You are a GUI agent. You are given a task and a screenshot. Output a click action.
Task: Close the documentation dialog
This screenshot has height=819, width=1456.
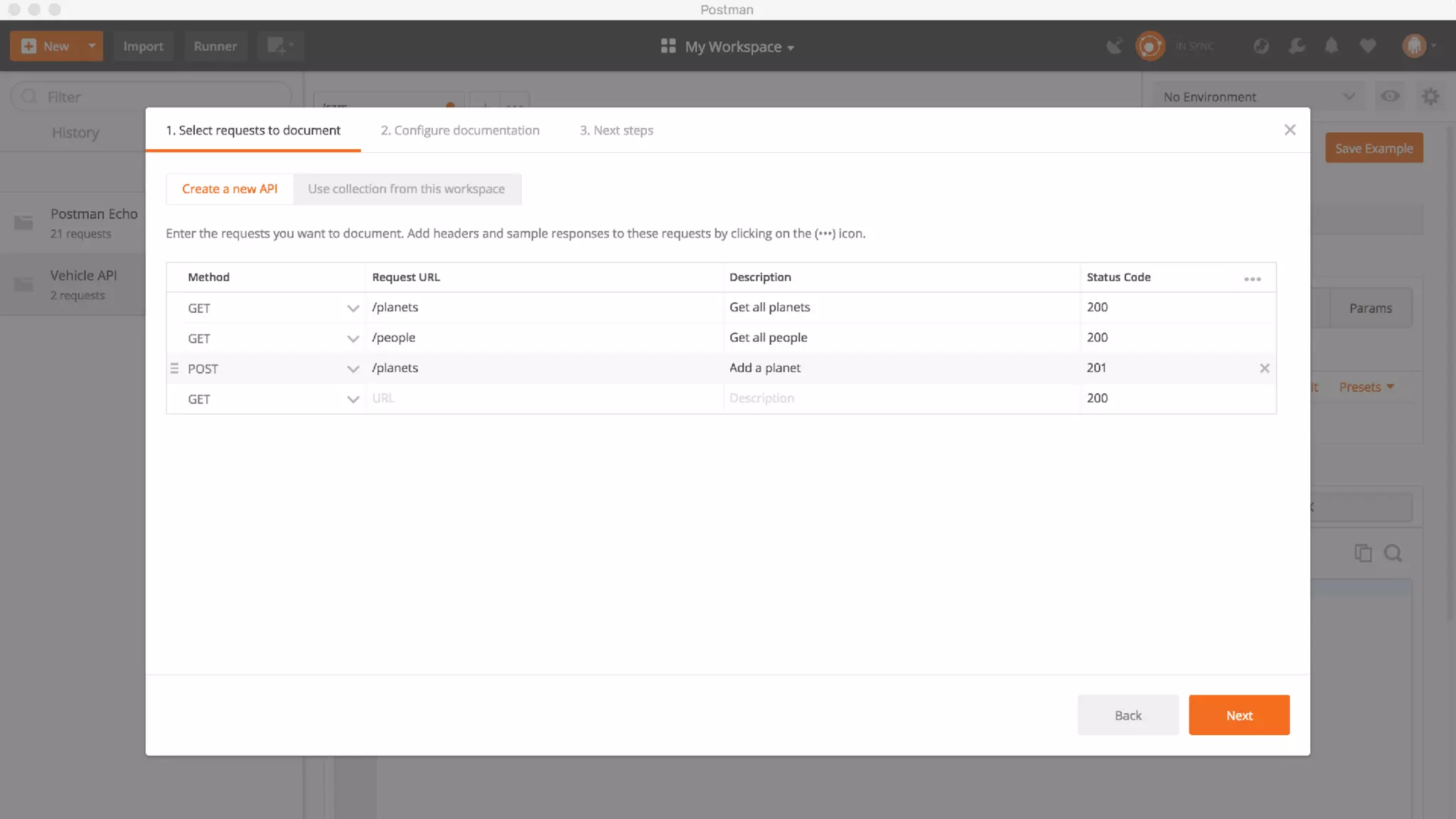(1290, 130)
